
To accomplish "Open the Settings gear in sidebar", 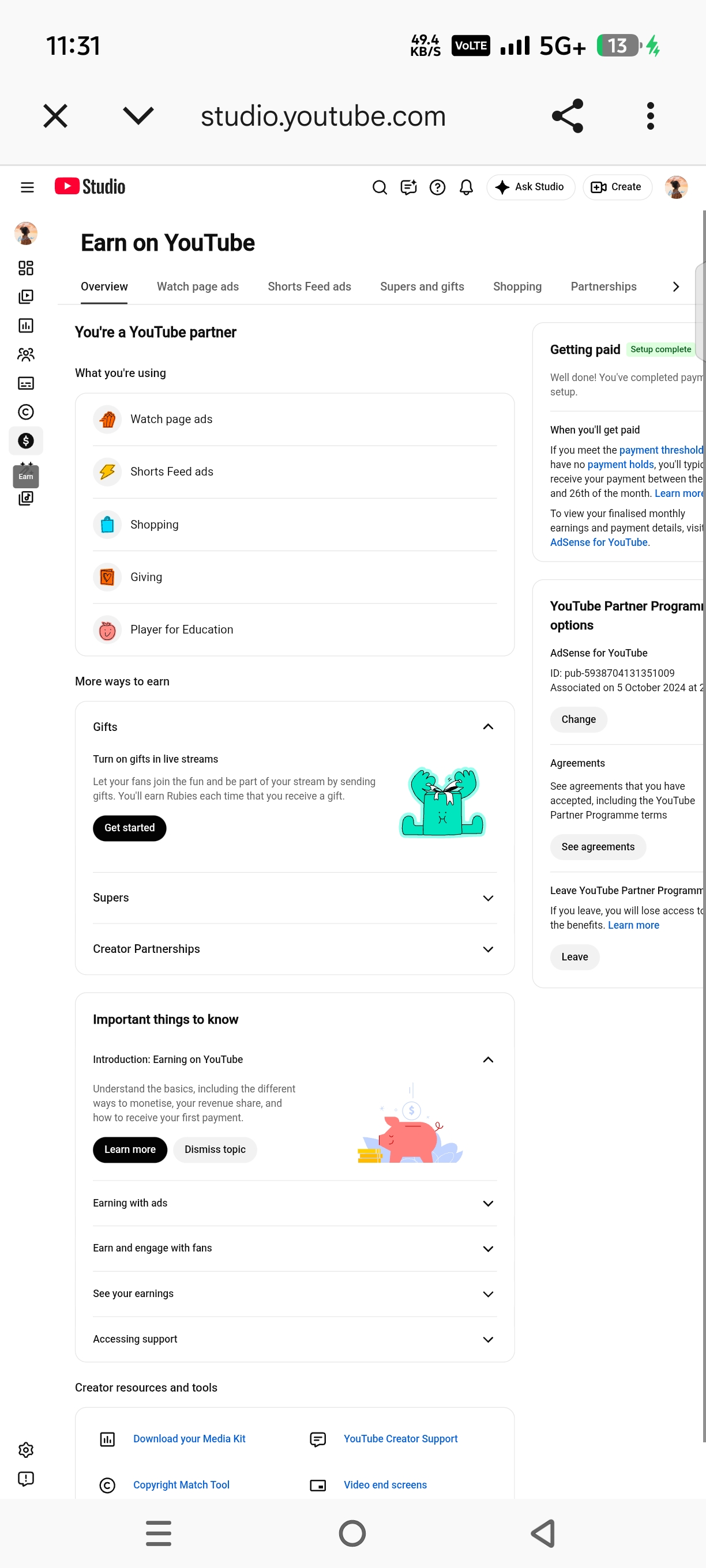I will click(x=25, y=1450).
